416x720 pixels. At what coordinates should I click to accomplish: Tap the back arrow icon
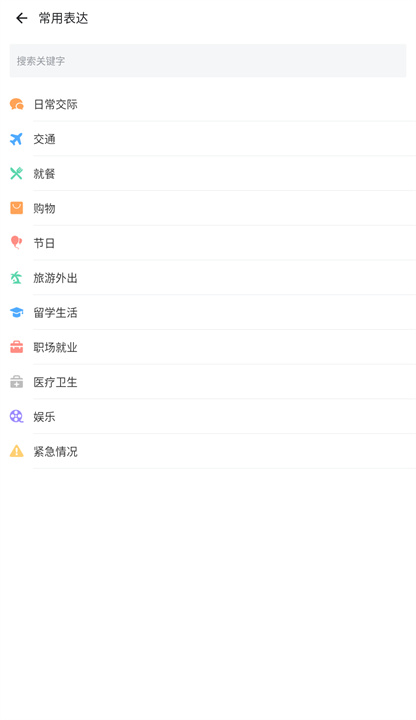click(22, 18)
